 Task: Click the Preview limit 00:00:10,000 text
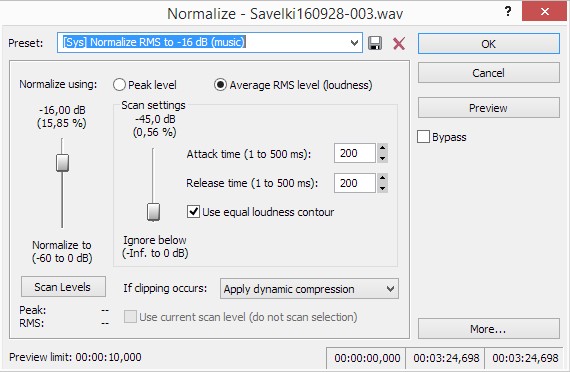[x=75, y=357]
